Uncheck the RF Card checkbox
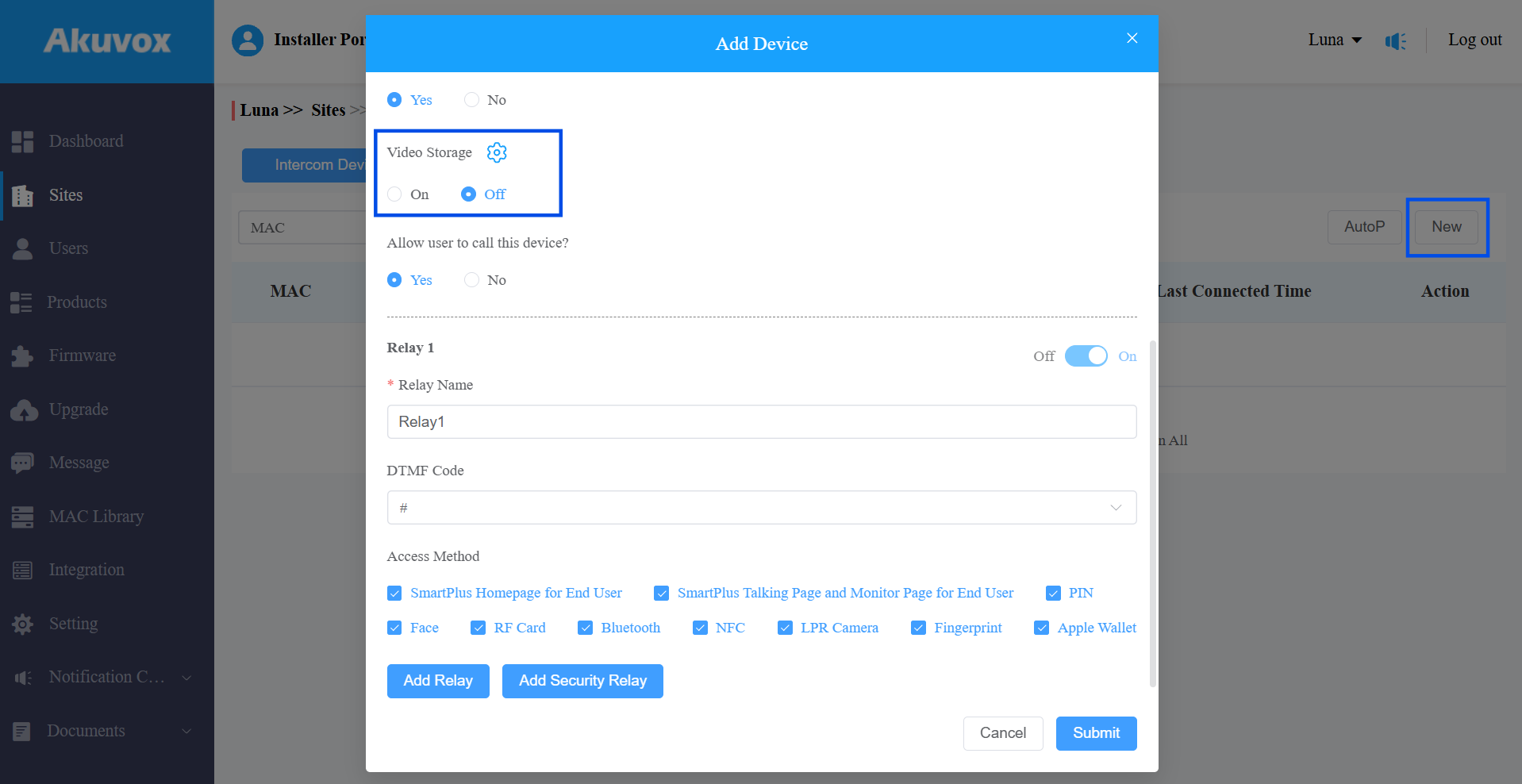The width and height of the screenshot is (1522, 784). (478, 628)
